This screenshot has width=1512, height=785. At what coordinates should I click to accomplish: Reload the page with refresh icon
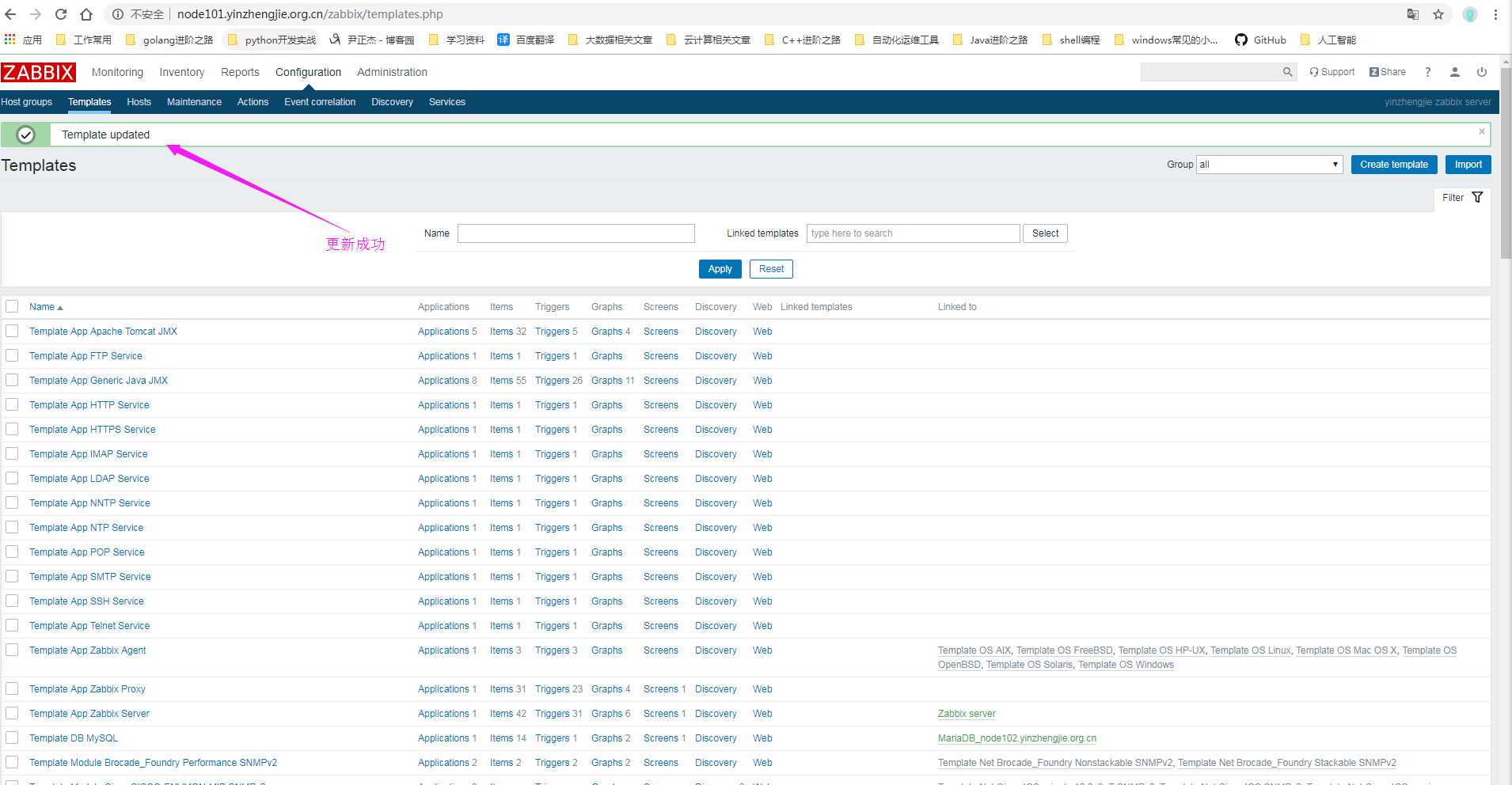[61, 14]
